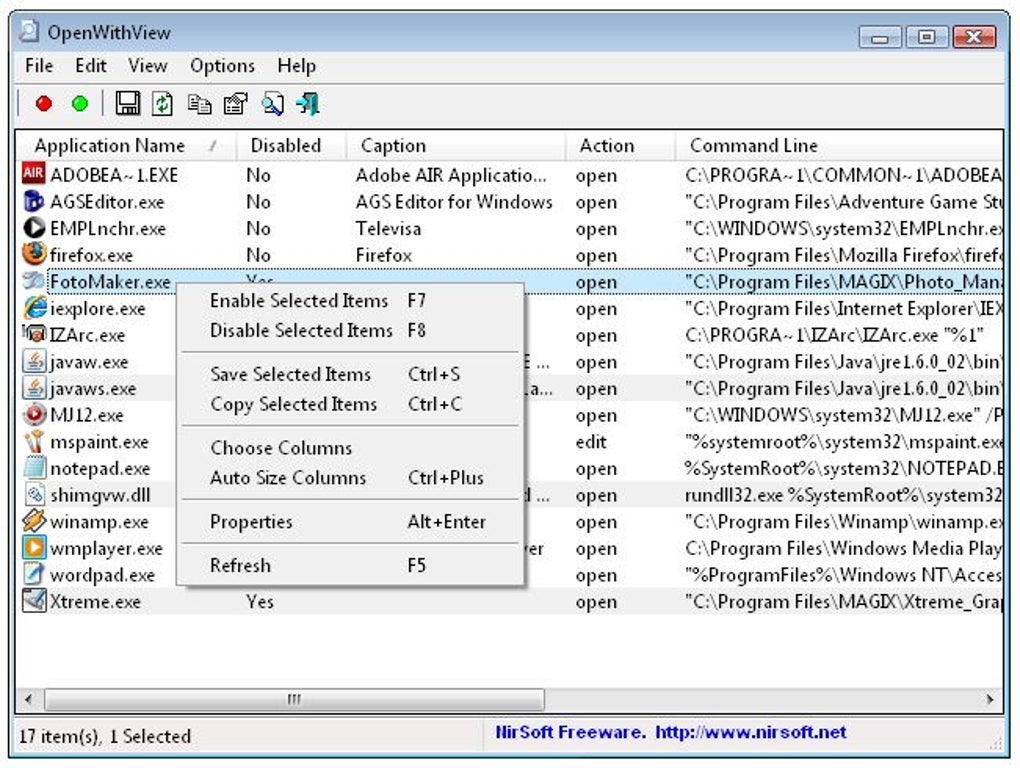The image size is (1020, 768).
Task: Click the Xtreme.exe application icon
Action: pos(34,600)
